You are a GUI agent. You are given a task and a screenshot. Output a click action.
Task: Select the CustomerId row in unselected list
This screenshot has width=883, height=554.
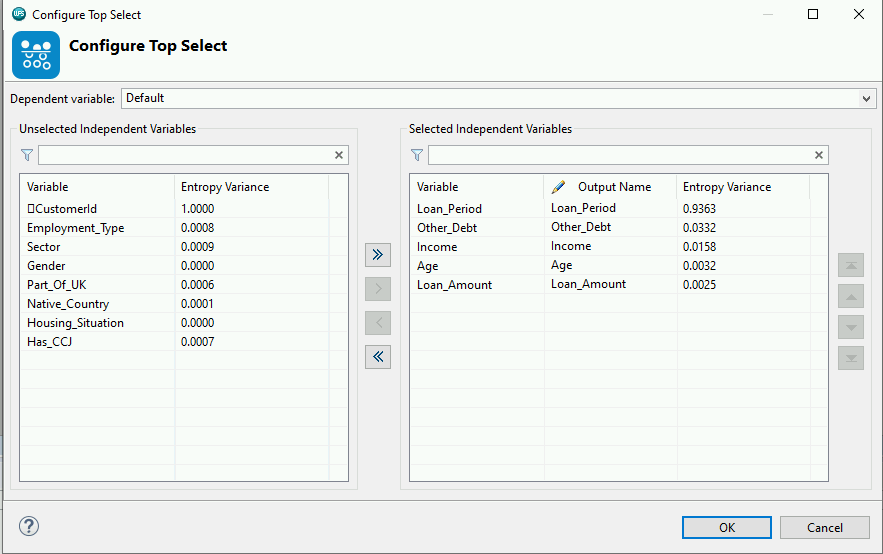184,209
